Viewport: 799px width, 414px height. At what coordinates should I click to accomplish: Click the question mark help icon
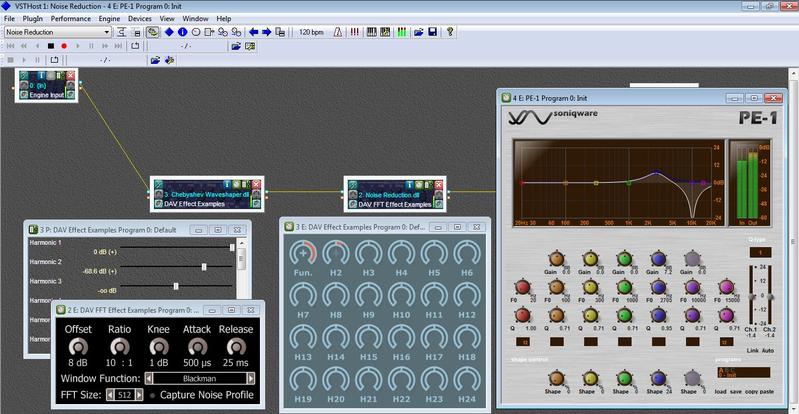tap(450, 32)
